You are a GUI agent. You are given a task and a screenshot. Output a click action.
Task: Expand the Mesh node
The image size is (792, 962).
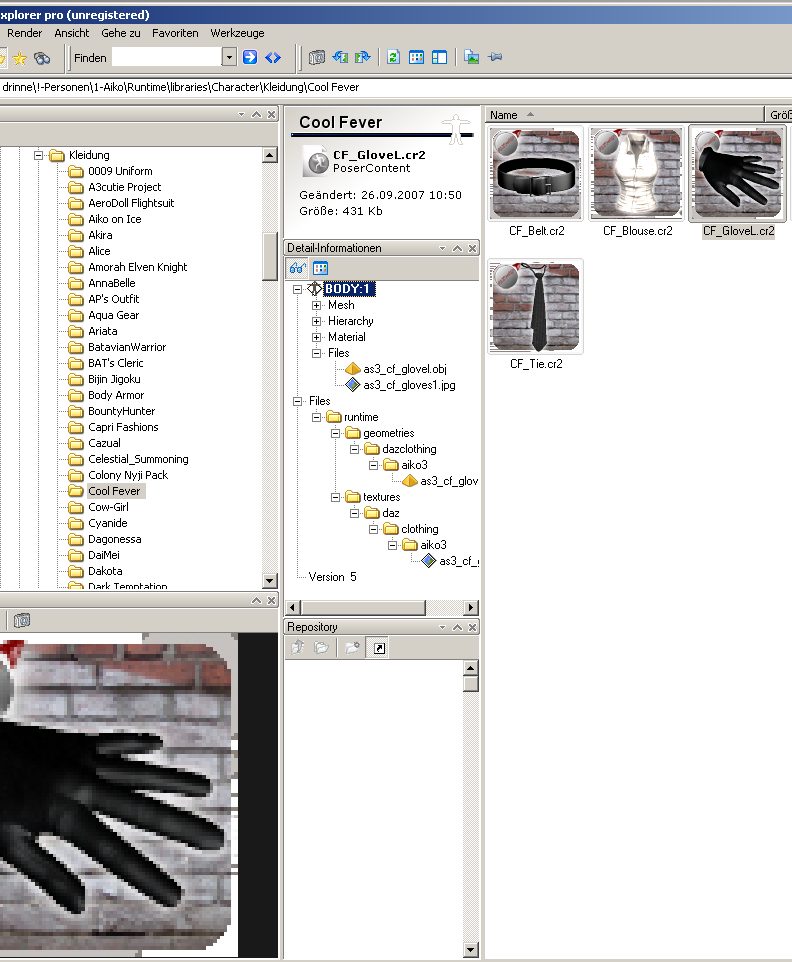[x=317, y=305]
